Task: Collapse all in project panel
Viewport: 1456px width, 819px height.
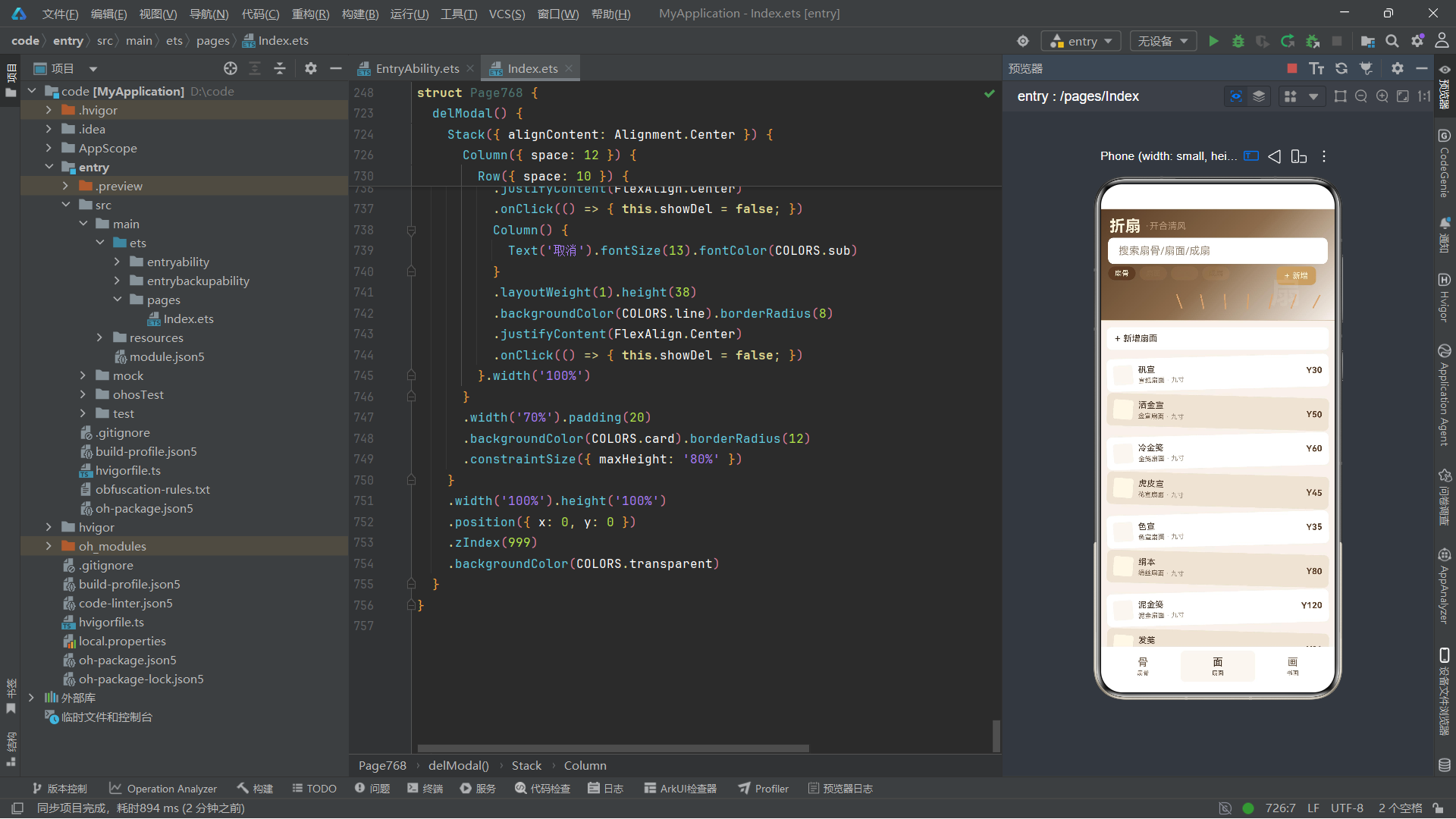Action: click(280, 68)
